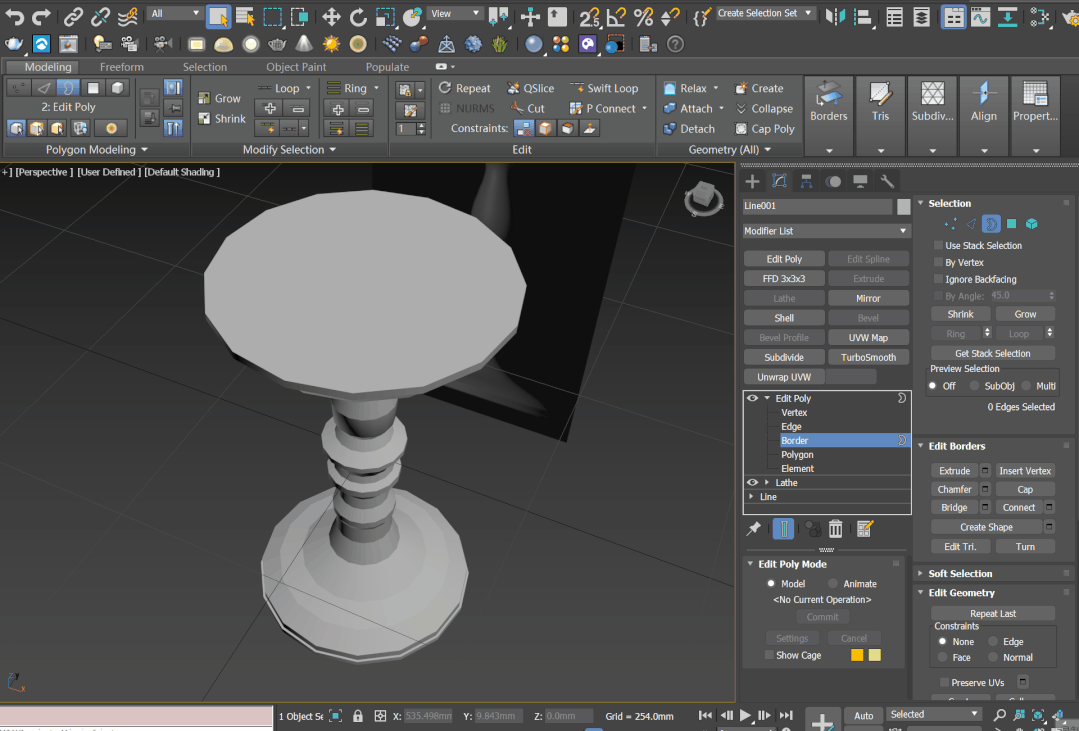This screenshot has height=731, width=1079.
Task: Click the Cap button in Edit Borders
Action: pyautogui.click(x=1025, y=489)
